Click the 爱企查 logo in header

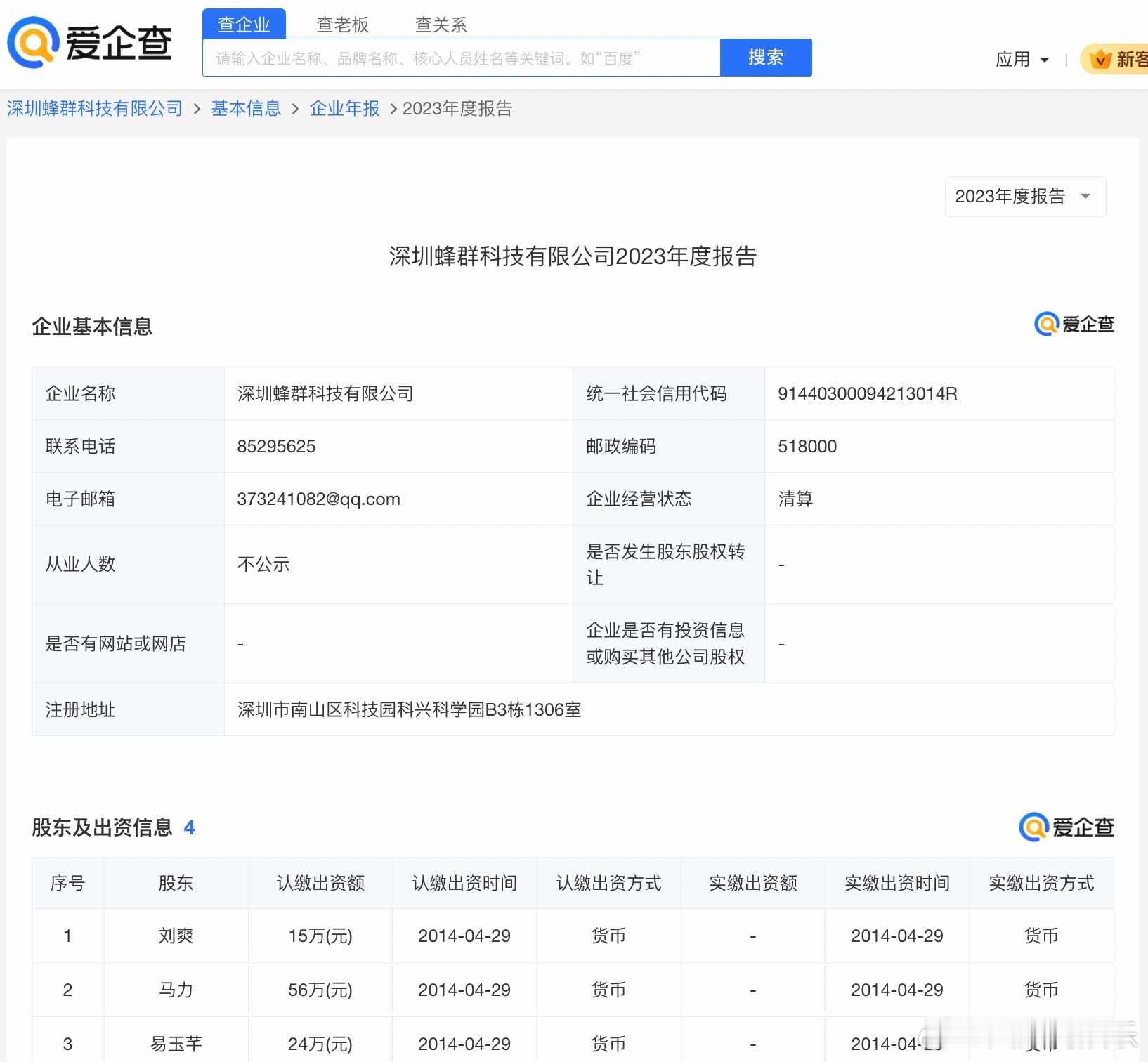coord(90,42)
